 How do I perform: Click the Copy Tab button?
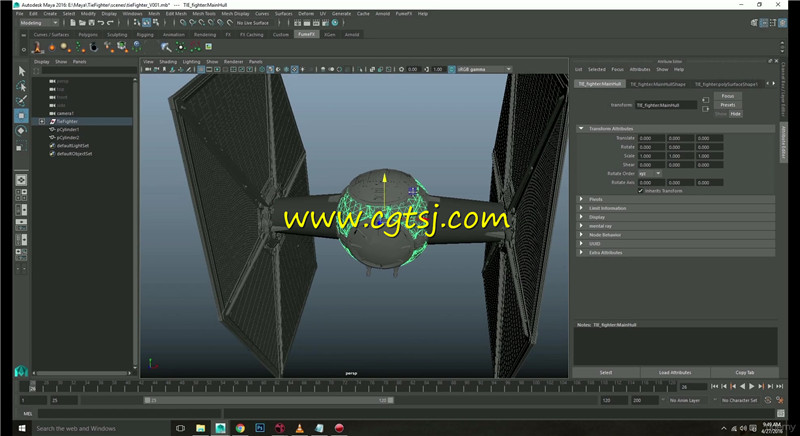pyautogui.click(x=744, y=373)
